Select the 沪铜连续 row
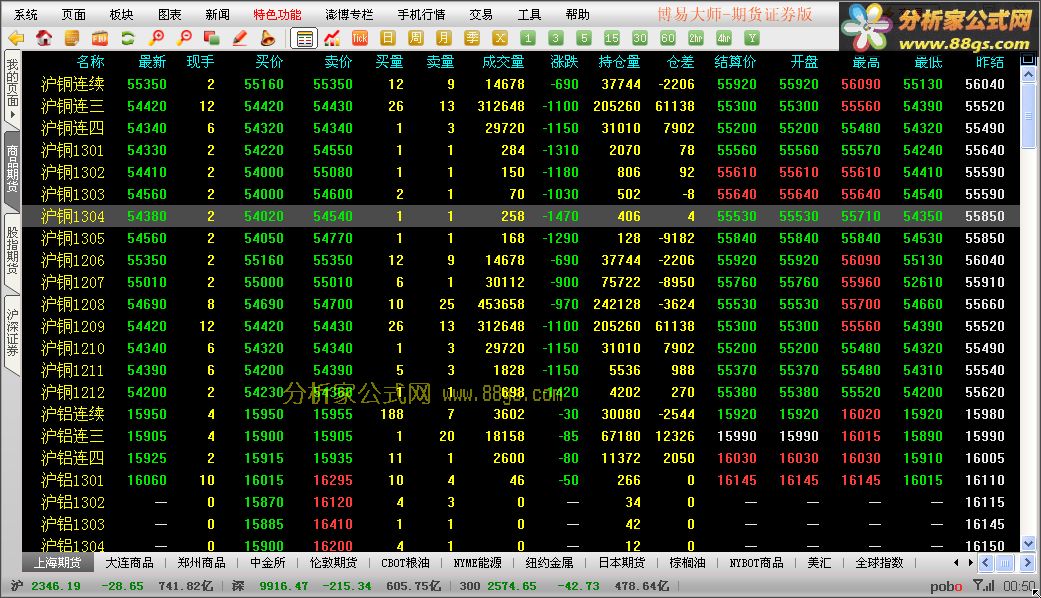Viewport: 1041px width, 598px height. [520, 84]
